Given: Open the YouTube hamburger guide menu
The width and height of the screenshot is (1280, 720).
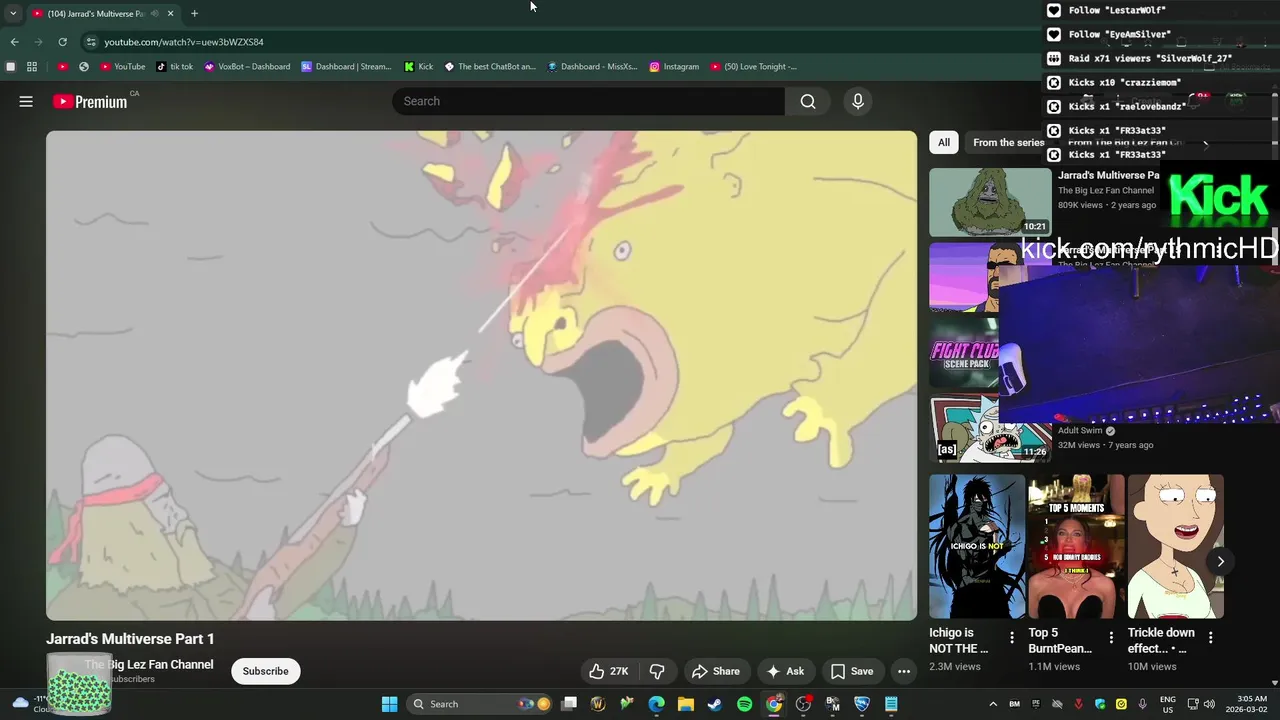Looking at the screenshot, I should [x=26, y=101].
